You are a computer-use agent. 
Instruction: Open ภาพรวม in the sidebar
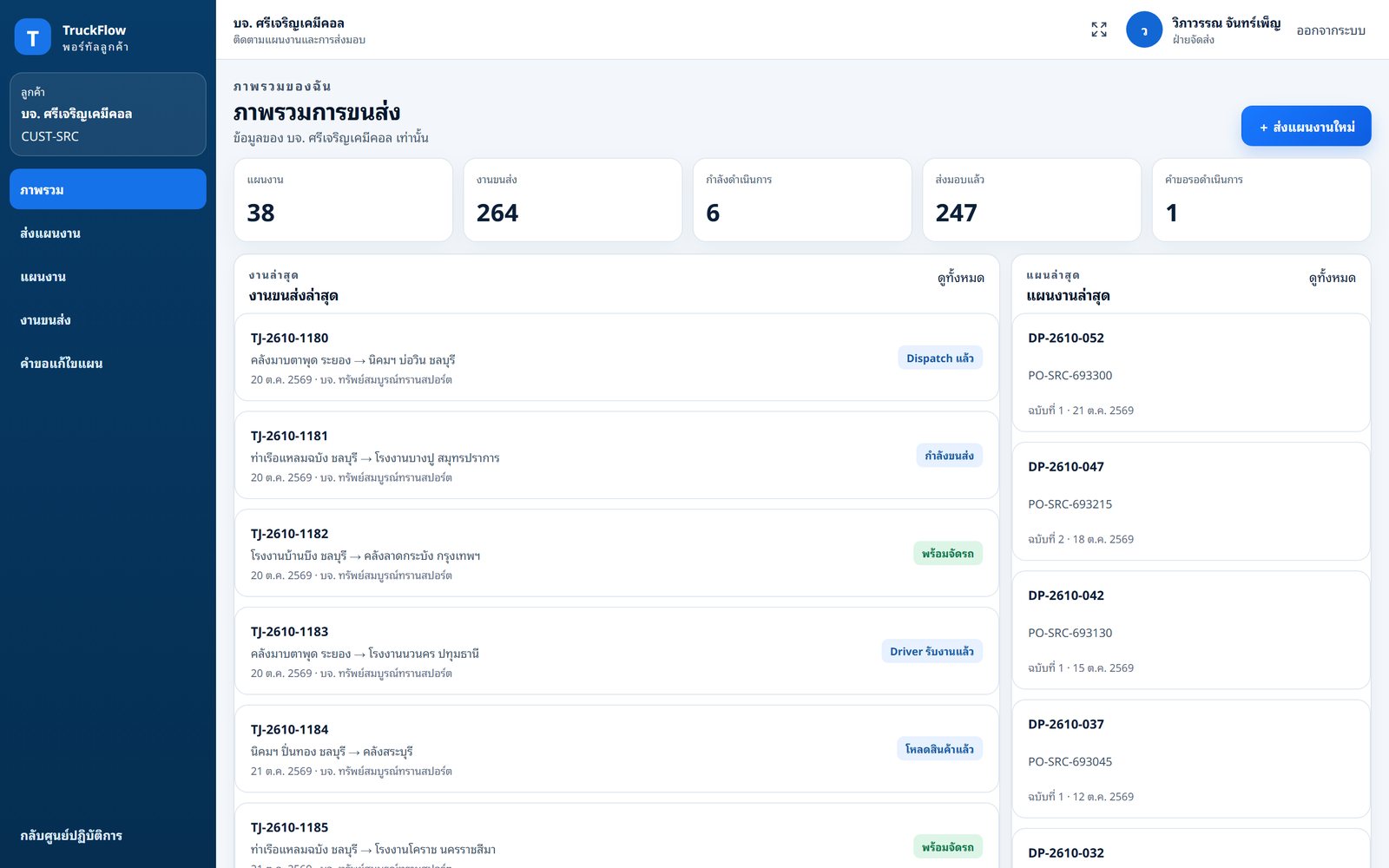tap(108, 189)
